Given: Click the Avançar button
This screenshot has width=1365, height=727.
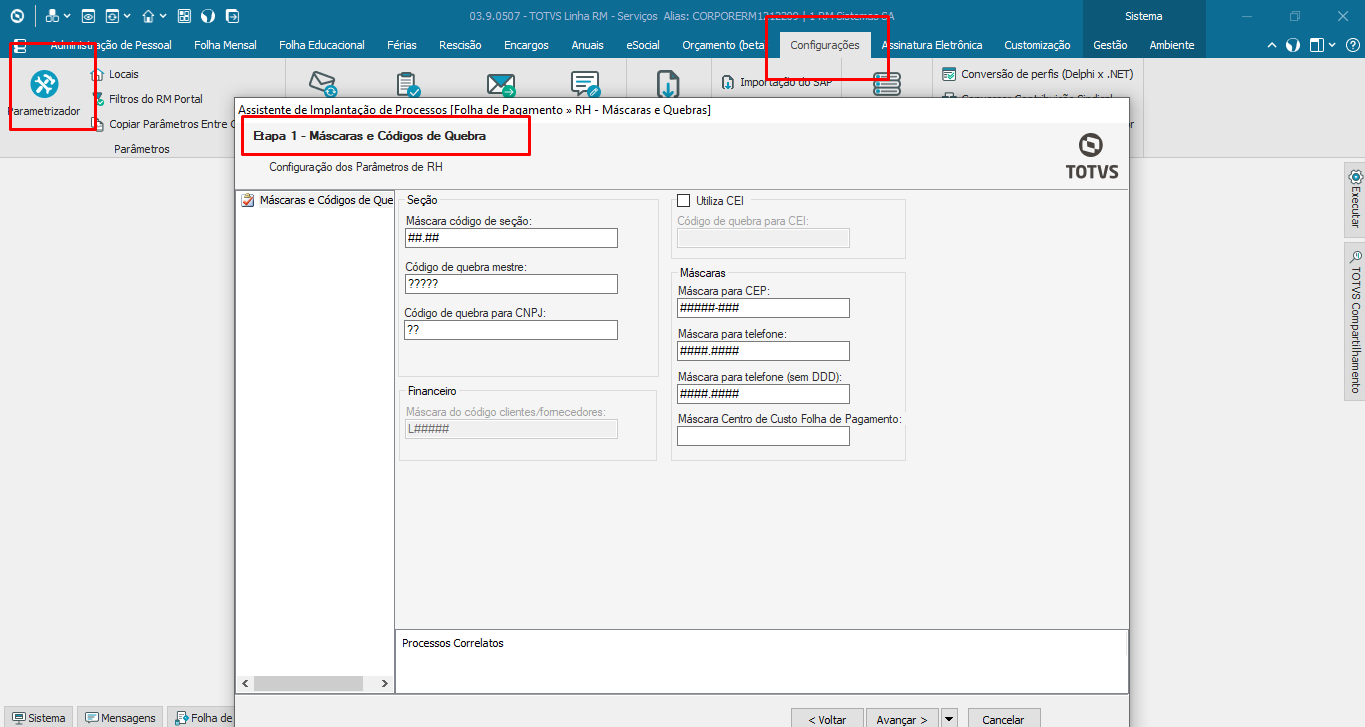Looking at the screenshot, I should 903,719.
